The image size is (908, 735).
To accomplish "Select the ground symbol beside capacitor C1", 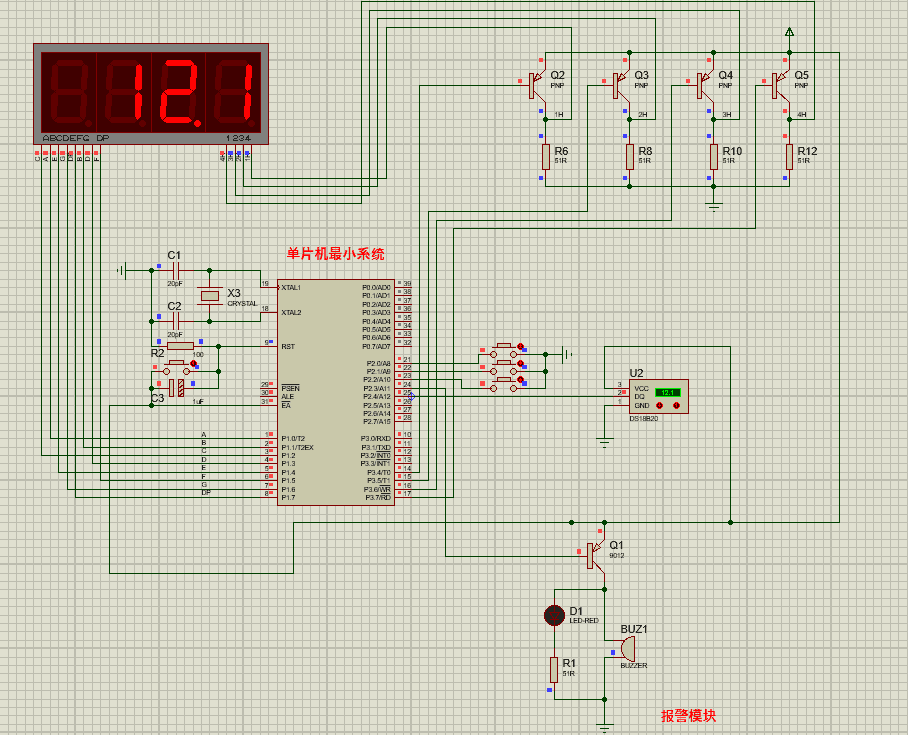I will pyautogui.click(x=122, y=270).
